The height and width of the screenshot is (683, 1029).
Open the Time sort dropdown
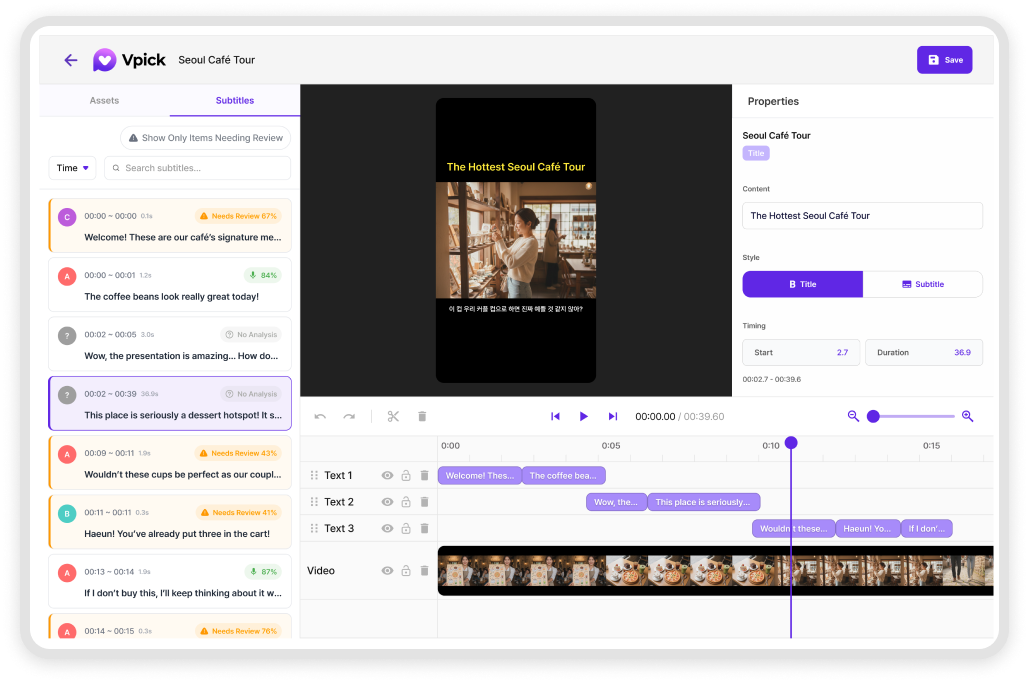(x=72, y=168)
